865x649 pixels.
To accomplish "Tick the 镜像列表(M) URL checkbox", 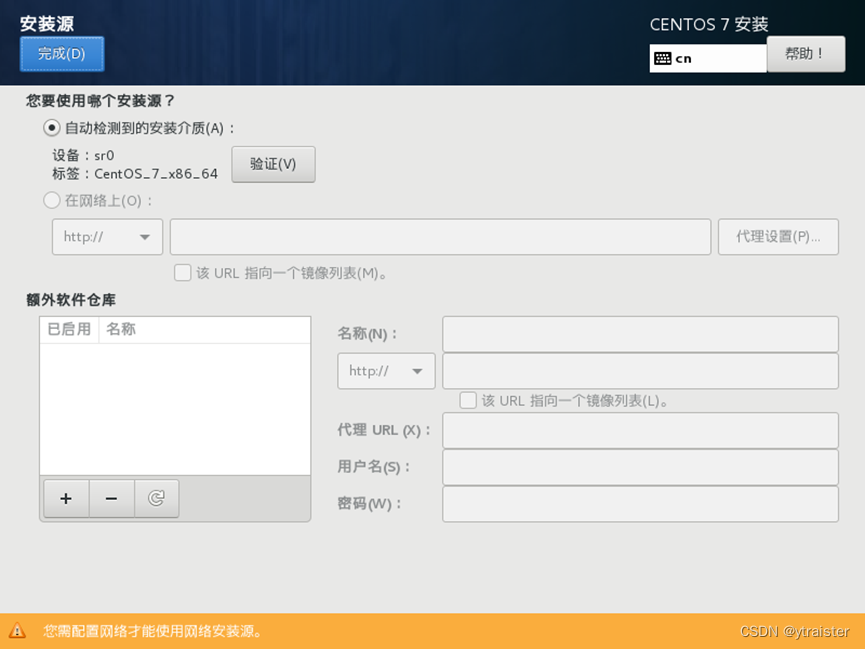I will pos(183,273).
